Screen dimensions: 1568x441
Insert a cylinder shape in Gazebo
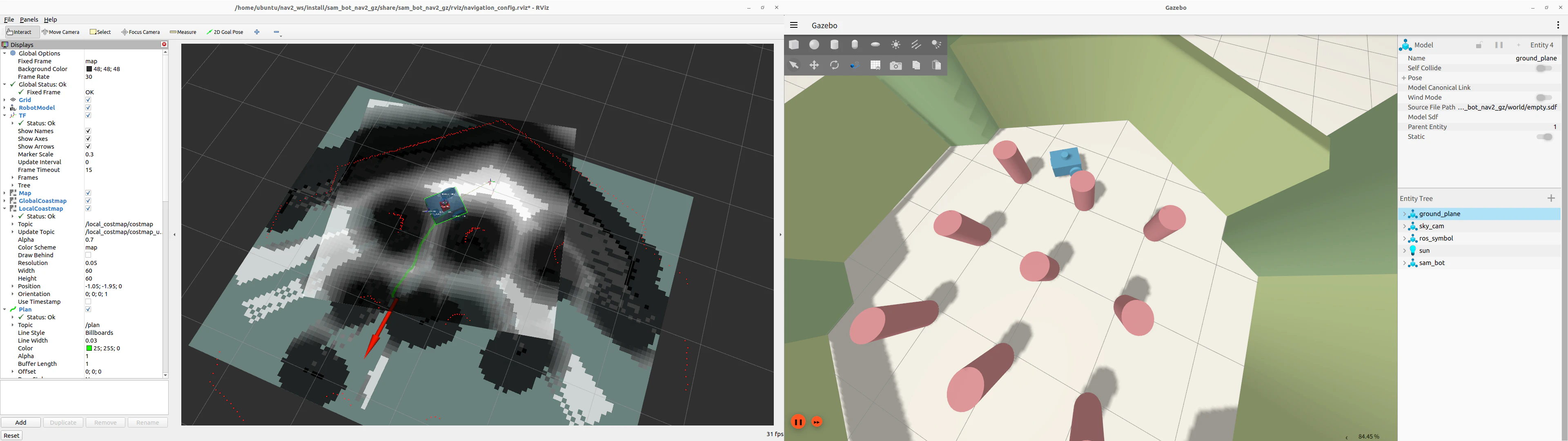(x=835, y=45)
